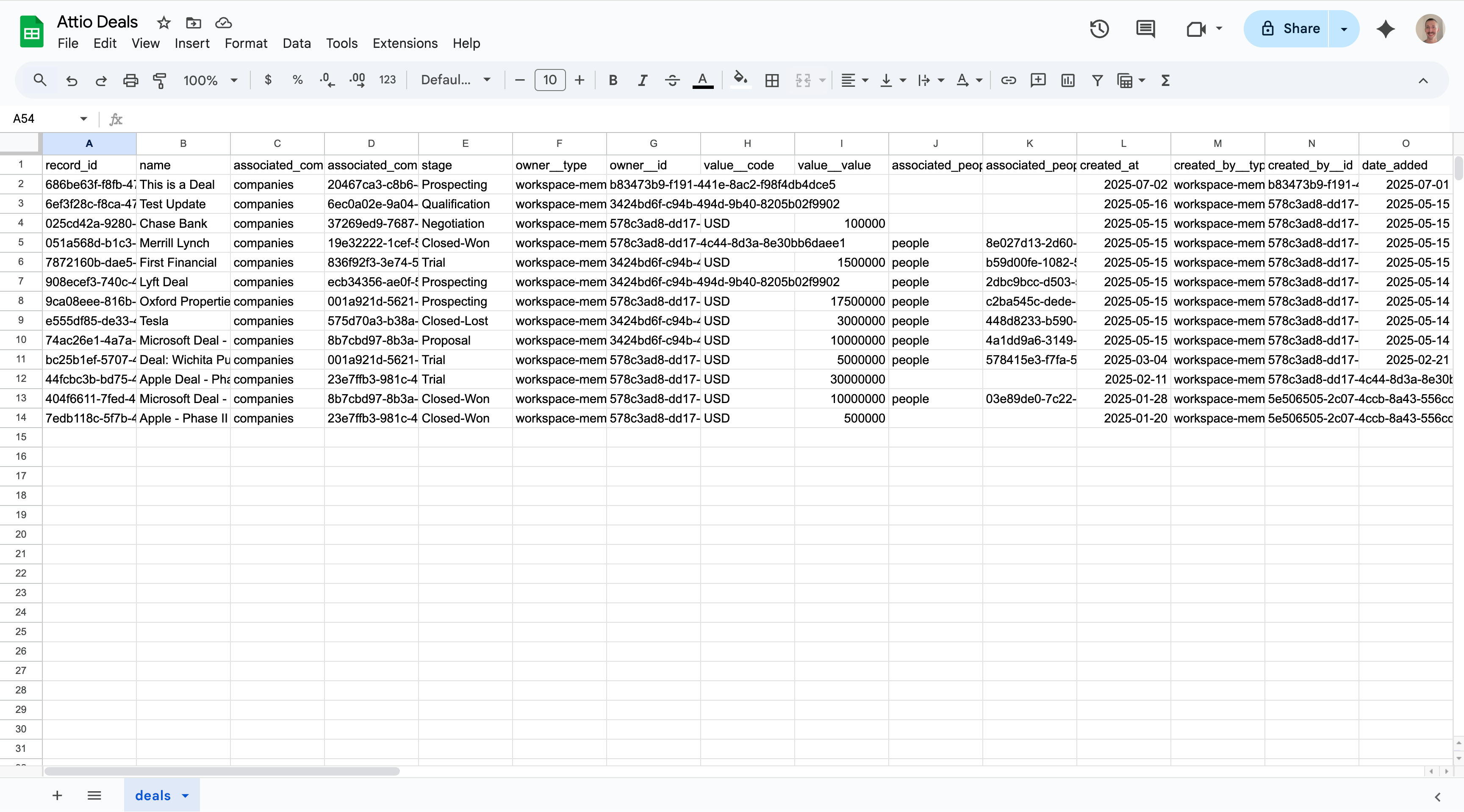
Task: Open the borders tool
Action: [x=772, y=80]
